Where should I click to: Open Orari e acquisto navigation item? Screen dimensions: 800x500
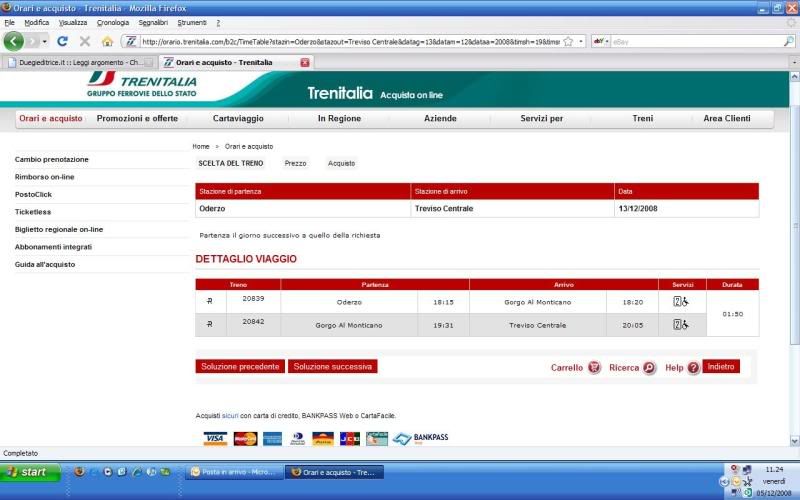[51, 118]
